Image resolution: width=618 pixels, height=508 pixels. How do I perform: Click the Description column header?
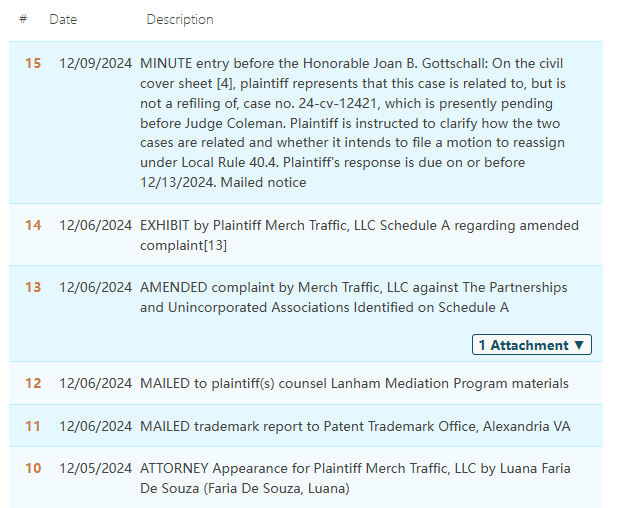coord(180,20)
